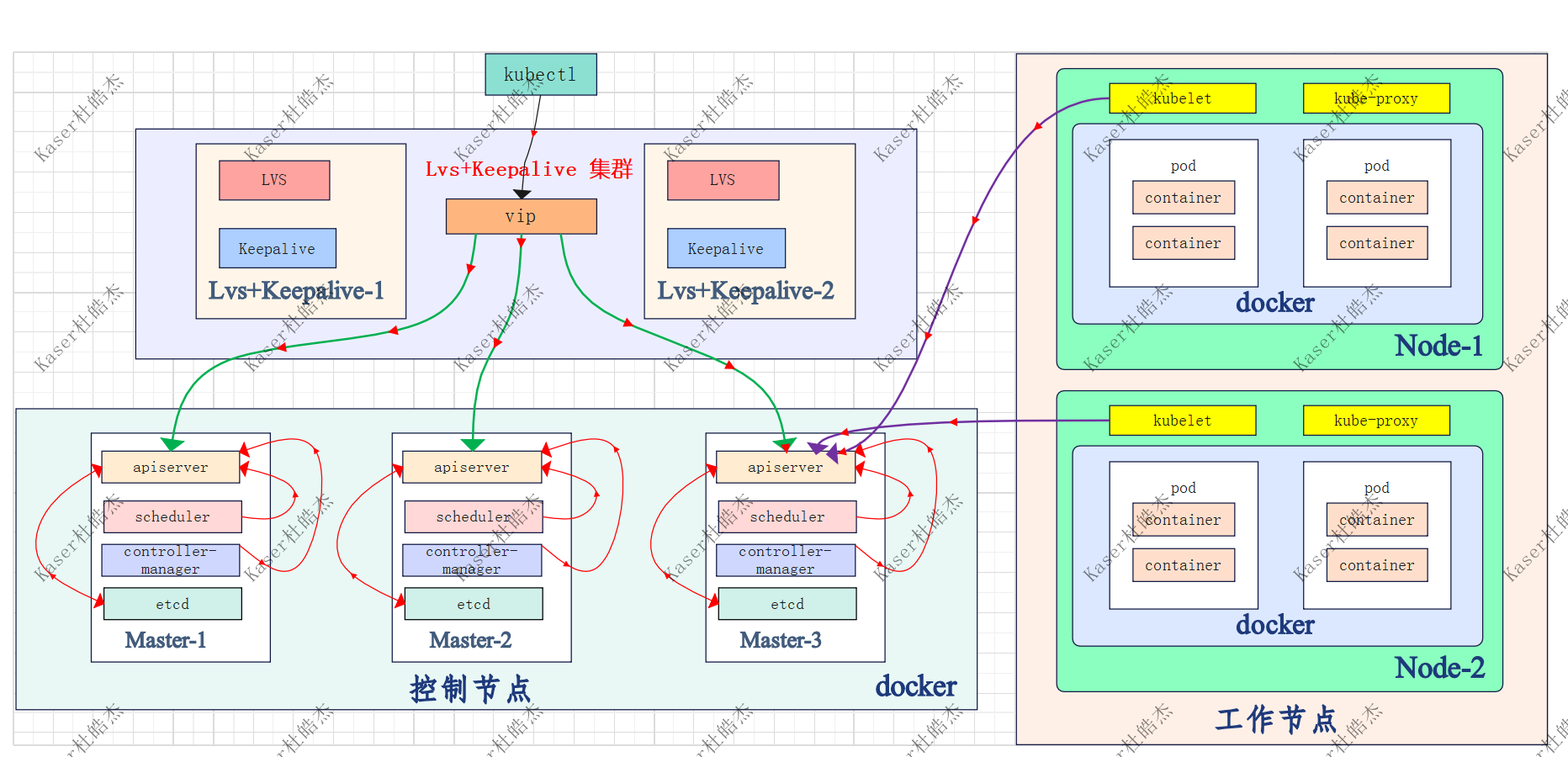Click the 'Node-2' label
Screen dimensions: 1568x757
coord(1439,668)
